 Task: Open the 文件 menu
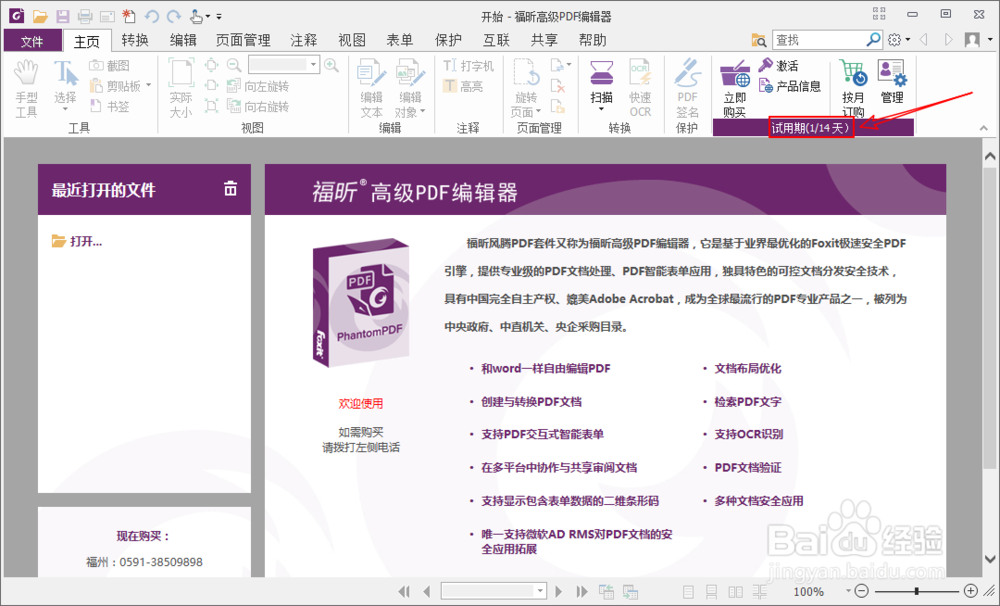pyautogui.click(x=33, y=41)
